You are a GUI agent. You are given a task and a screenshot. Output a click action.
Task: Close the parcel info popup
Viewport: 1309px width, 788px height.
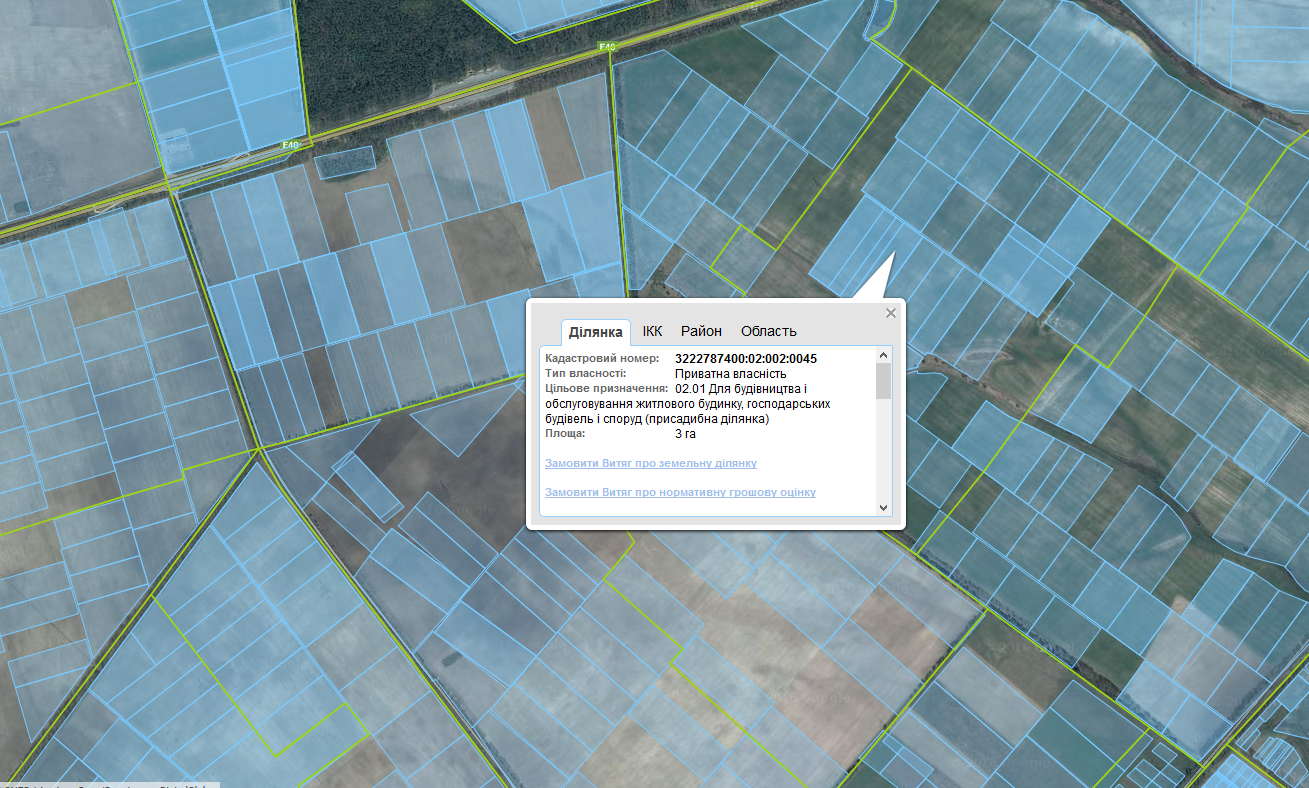point(890,313)
